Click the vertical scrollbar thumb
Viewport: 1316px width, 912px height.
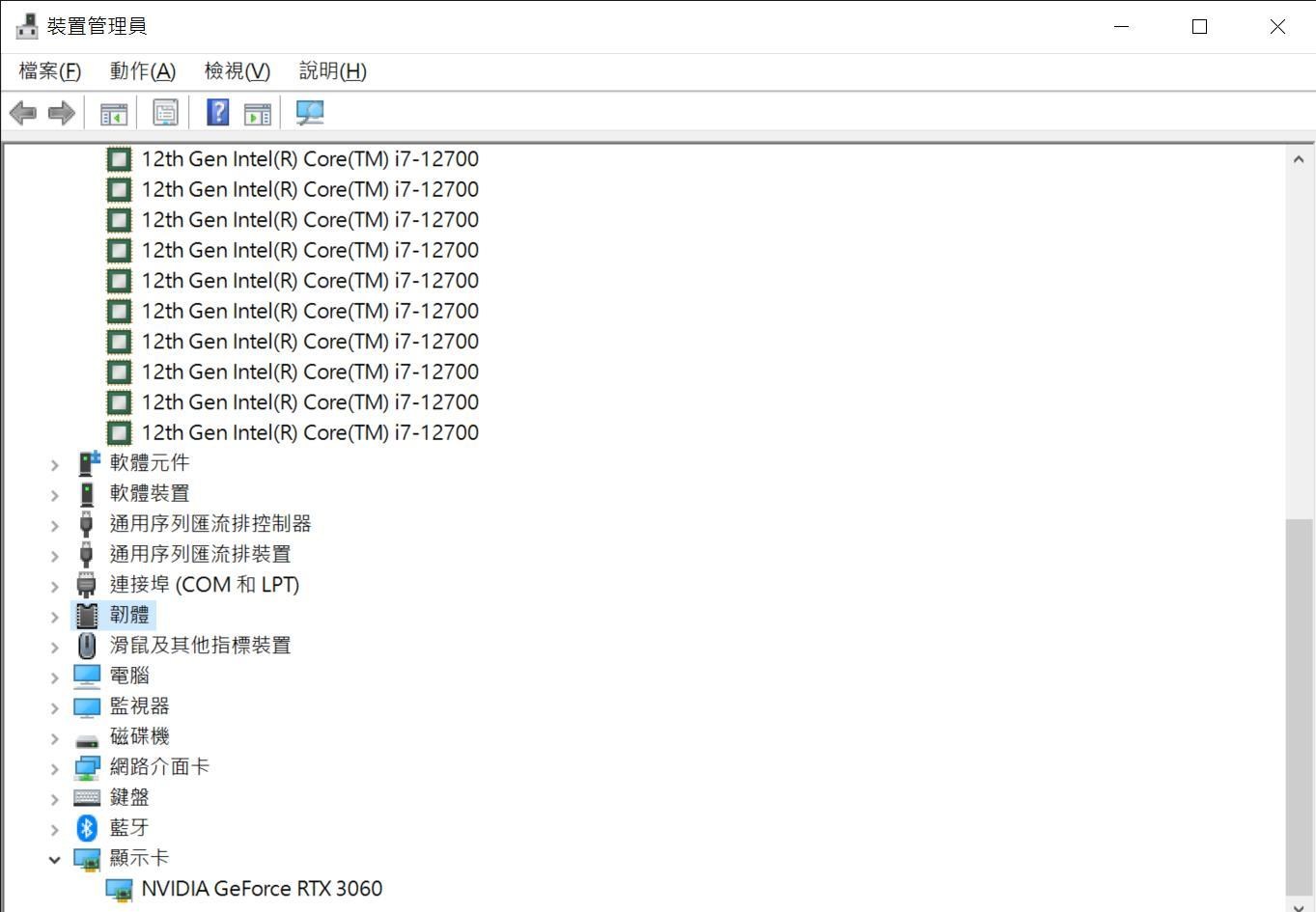pyautogui.click(x=1299, y=707)
